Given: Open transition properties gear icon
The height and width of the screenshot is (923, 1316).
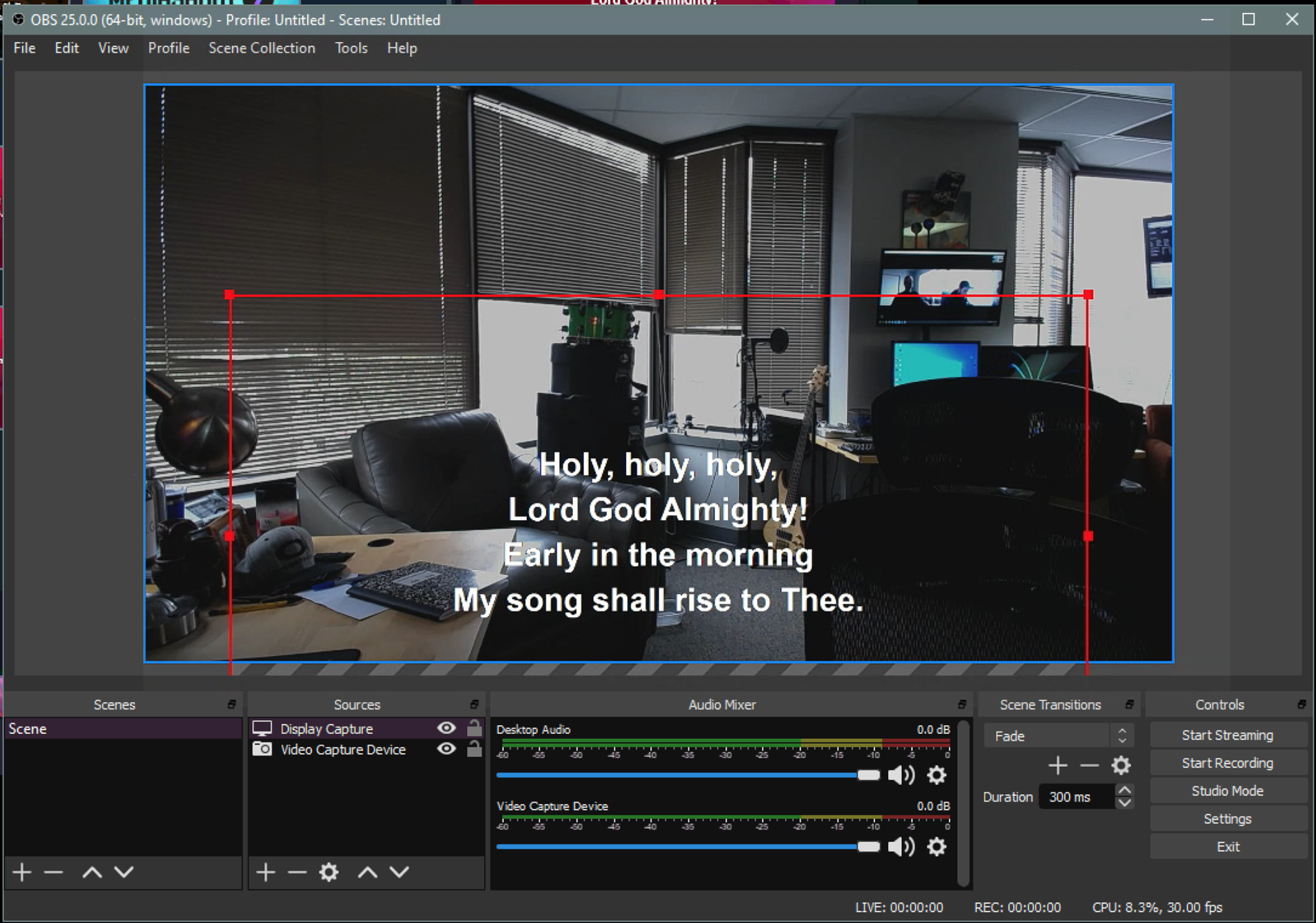Looking at the screenshot, I should coord(1121,765).
